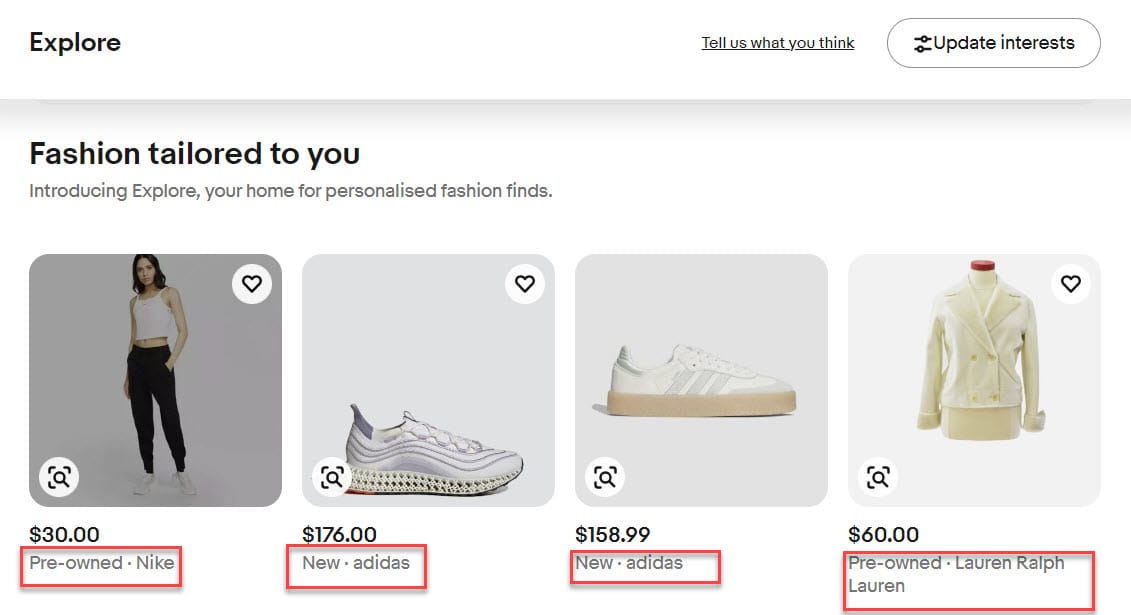The height and width of the screenshot is (615, 1131).
Task: Open the Tell us what you think link
Action: (x=777, y=43)
